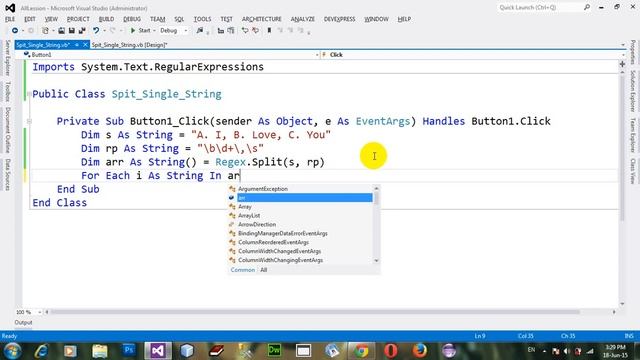
Task: Click the volume speaker icon in system tray
Action: [567, 351]
